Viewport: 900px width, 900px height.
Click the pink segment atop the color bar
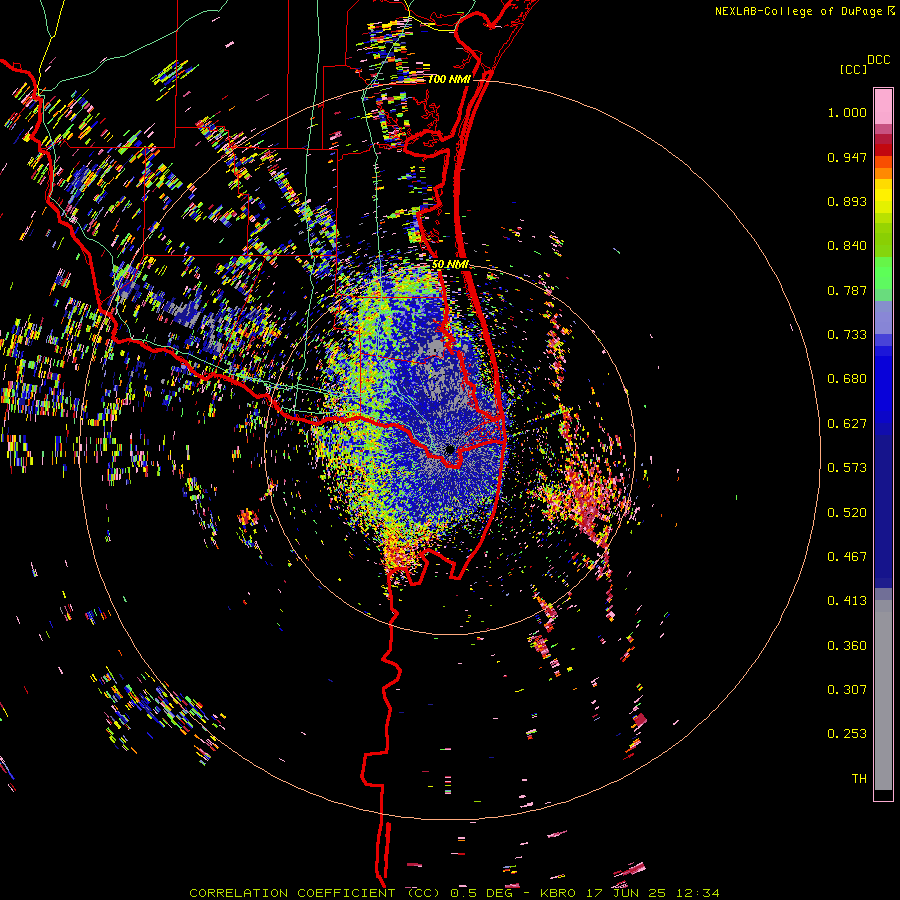[x=883, y=106]
